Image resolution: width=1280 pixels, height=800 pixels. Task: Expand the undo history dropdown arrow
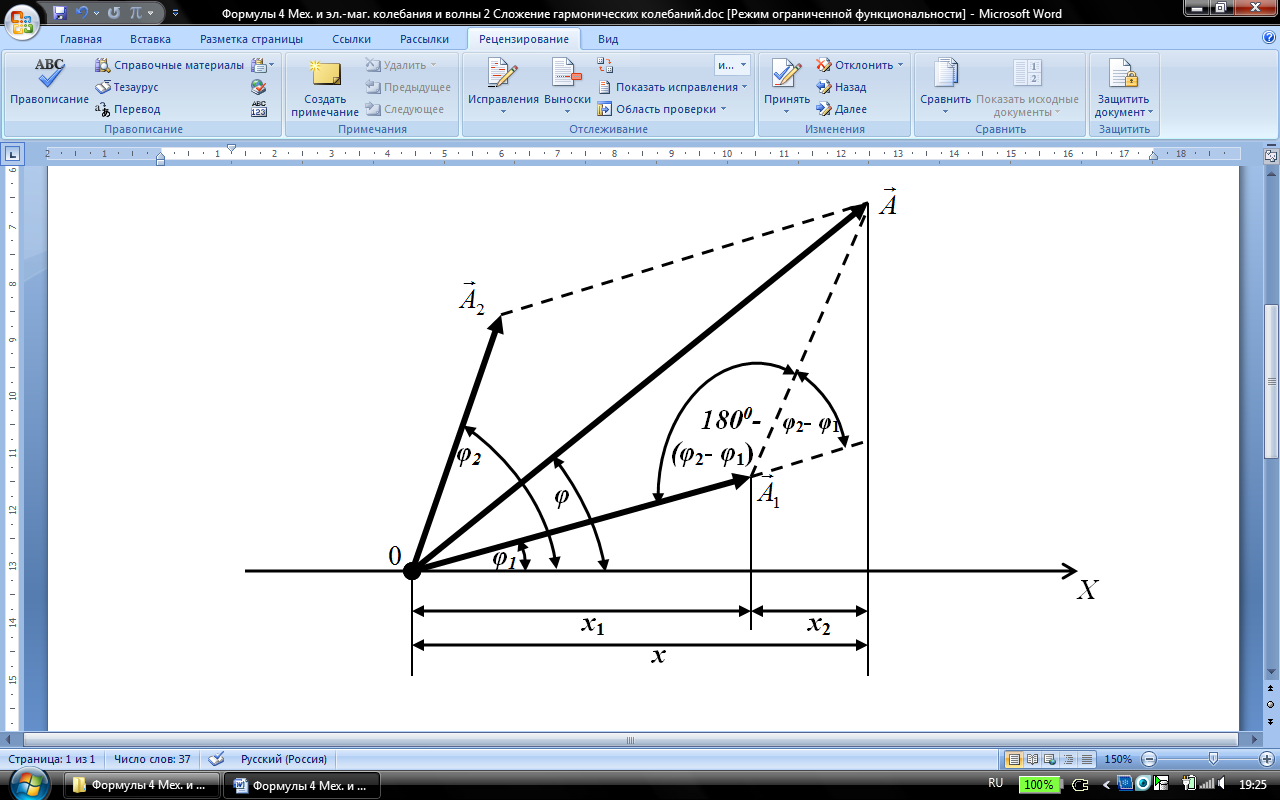[96, 14]
